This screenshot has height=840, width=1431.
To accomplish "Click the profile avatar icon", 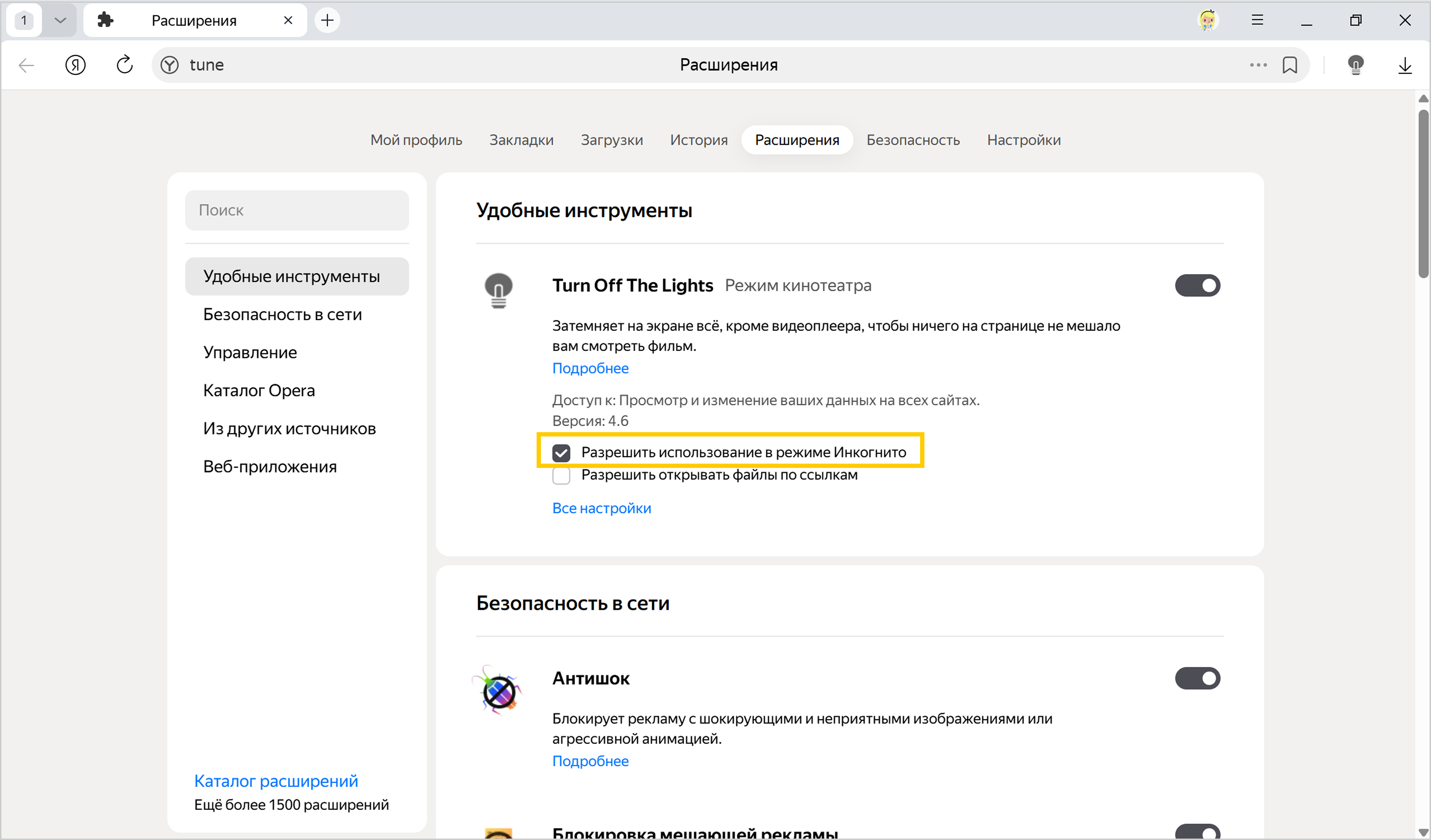I will coord(1207,20).
